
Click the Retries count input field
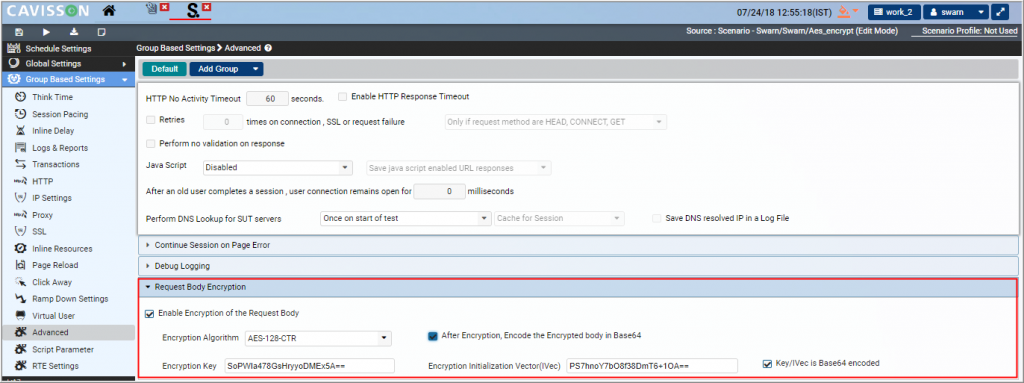(223, 122)
